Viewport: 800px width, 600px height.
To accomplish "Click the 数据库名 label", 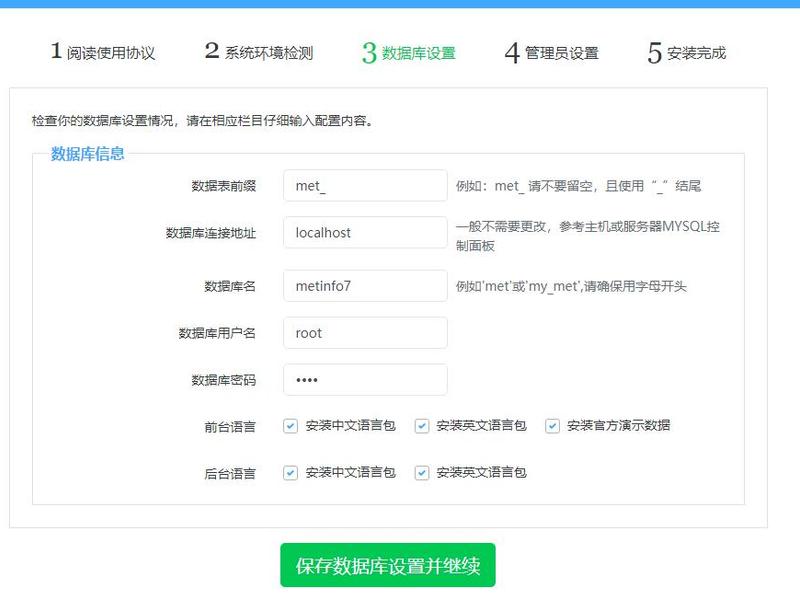I will point(230,286).
